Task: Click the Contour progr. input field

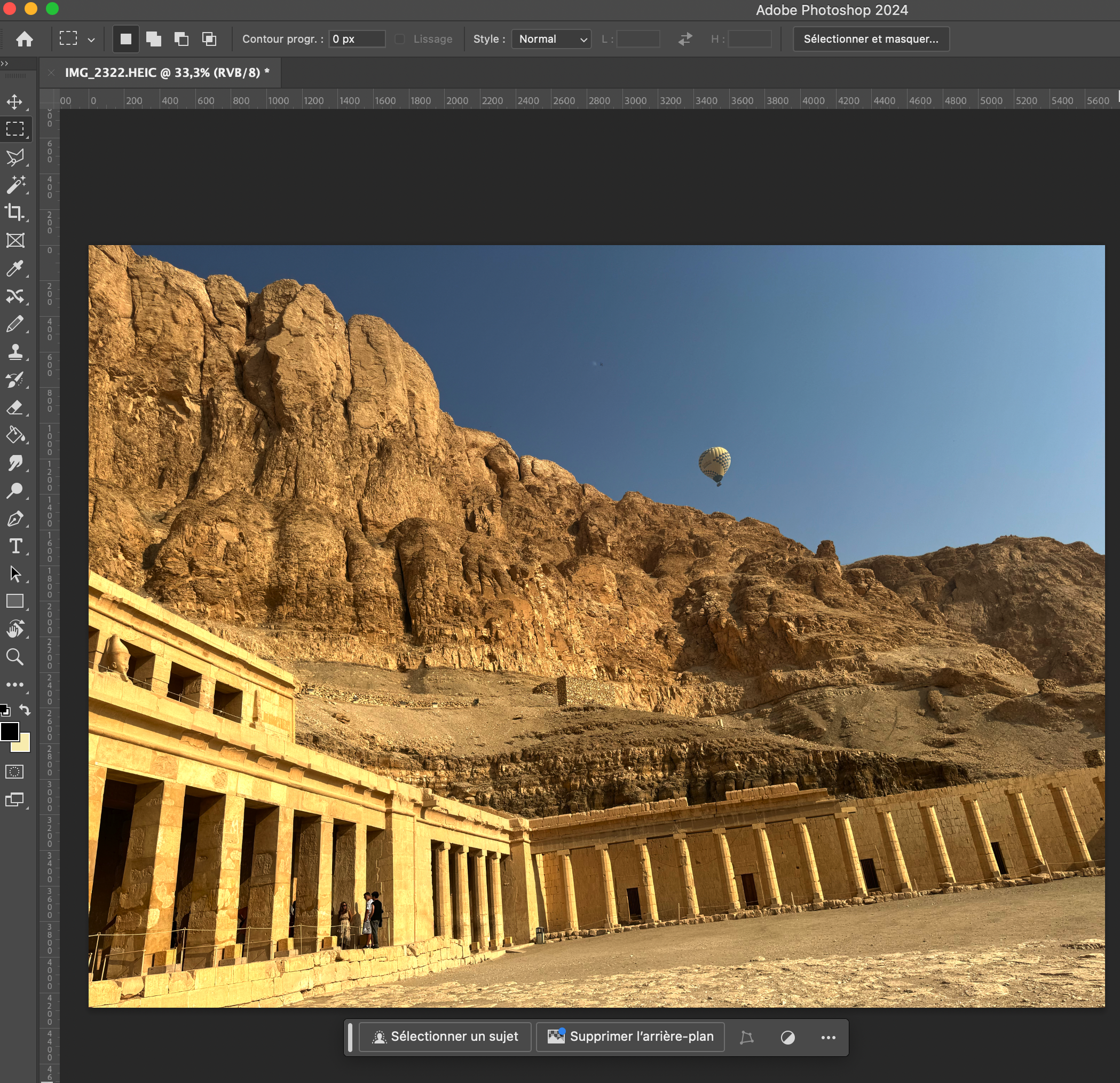Action: (x=357, y=39)
